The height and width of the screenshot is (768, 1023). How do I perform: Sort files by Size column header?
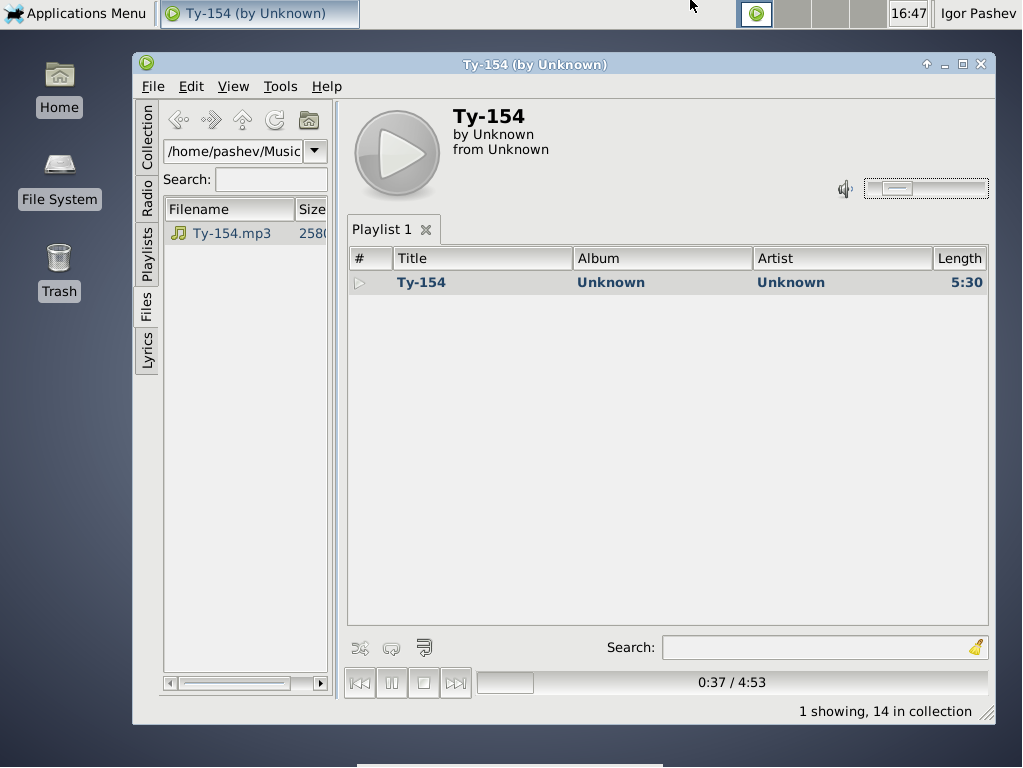click(311, 209)
